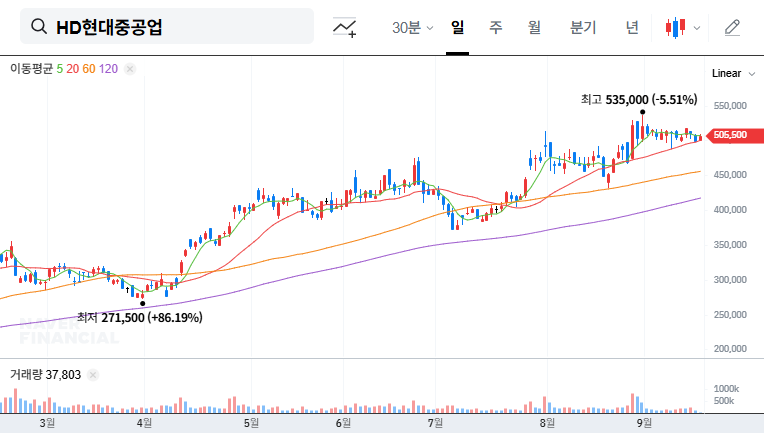Open the Linear scale dropdown
Image resolution: width=764 pixels, height=433 pixels.
coord(733,74)
